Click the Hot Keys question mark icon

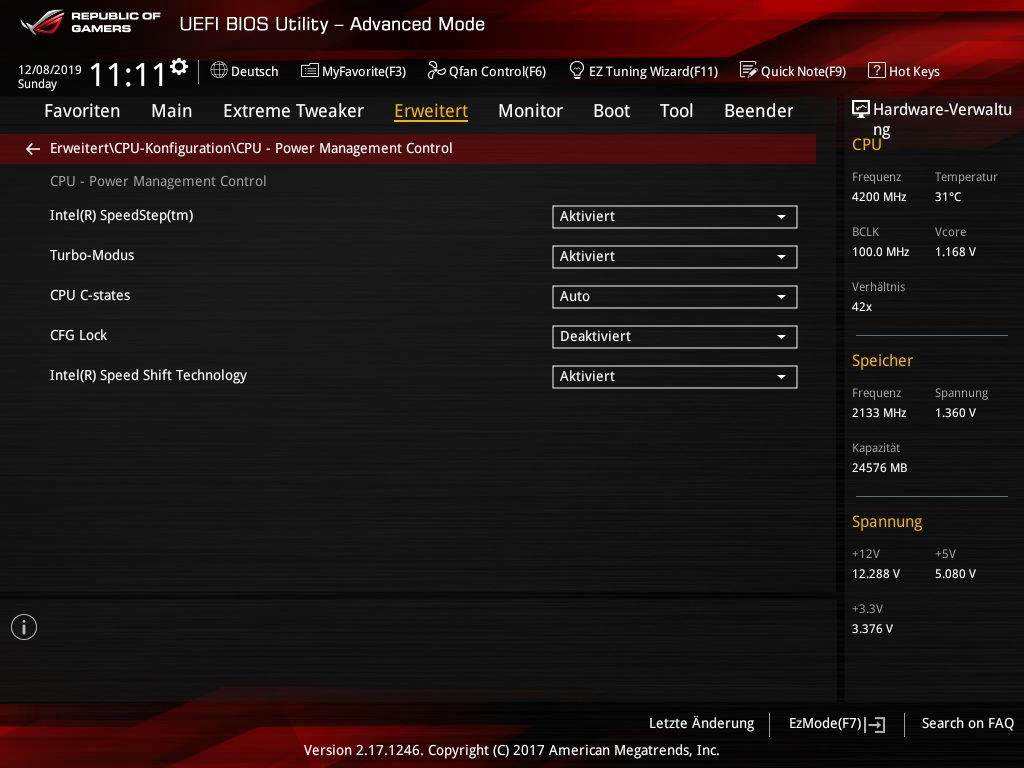[876, 70]
